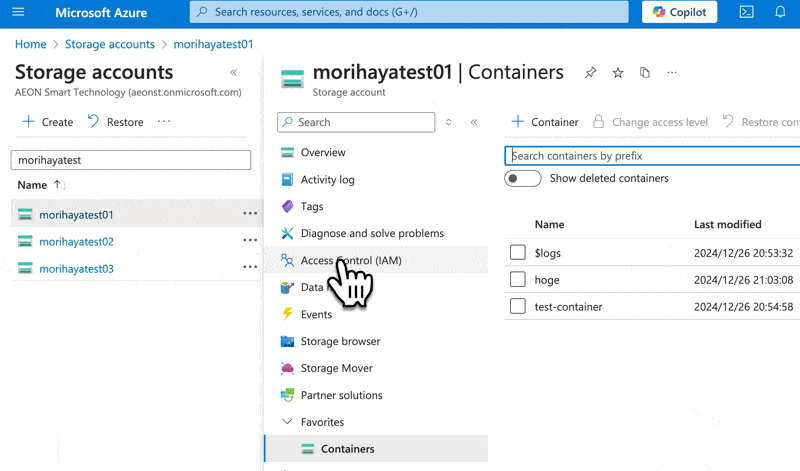
Task: Open Overview in the resource menu
Action: pyautogui.click(x=323, y=153)
